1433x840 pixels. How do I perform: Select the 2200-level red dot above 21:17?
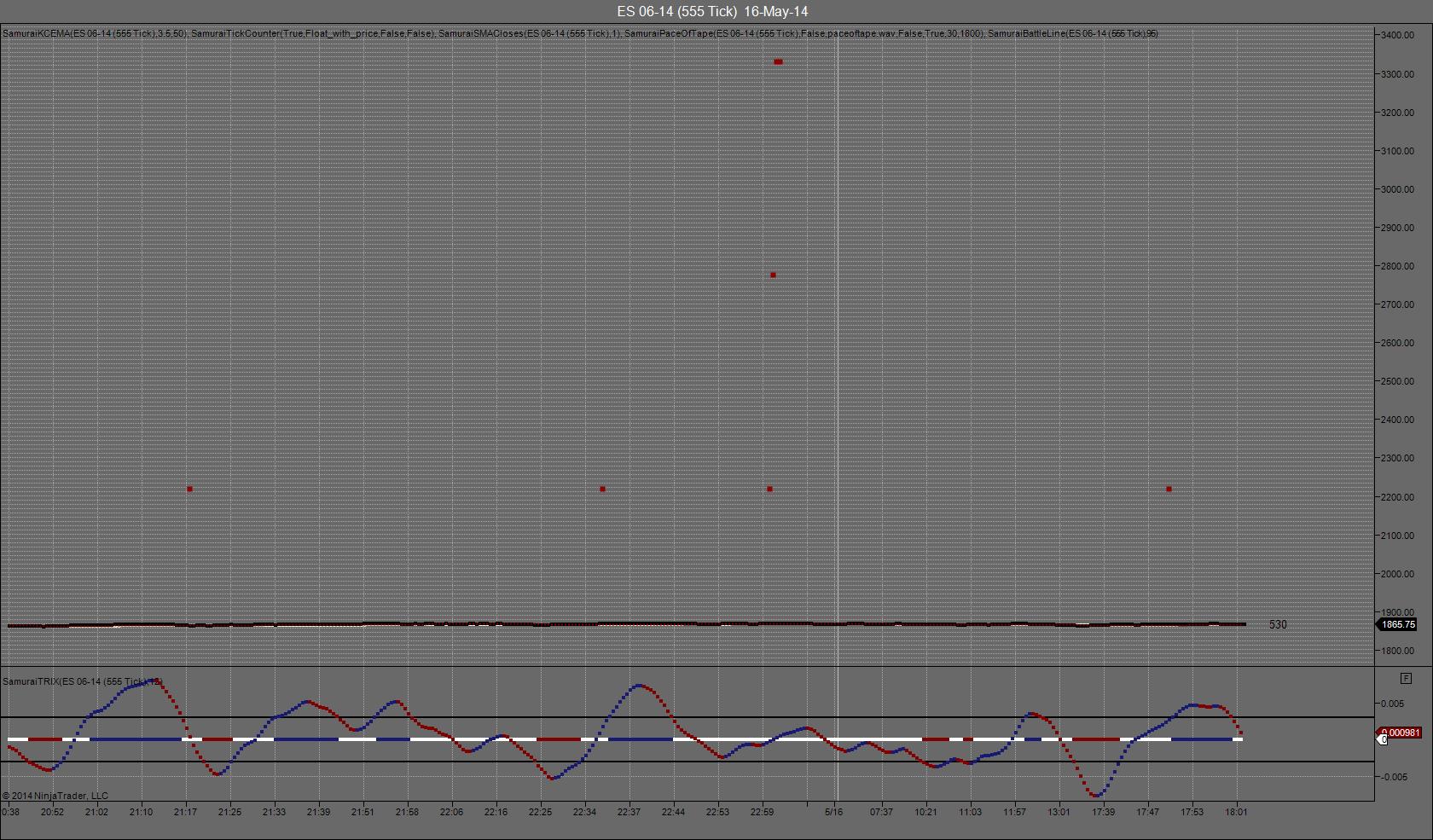tap(189, 489)
